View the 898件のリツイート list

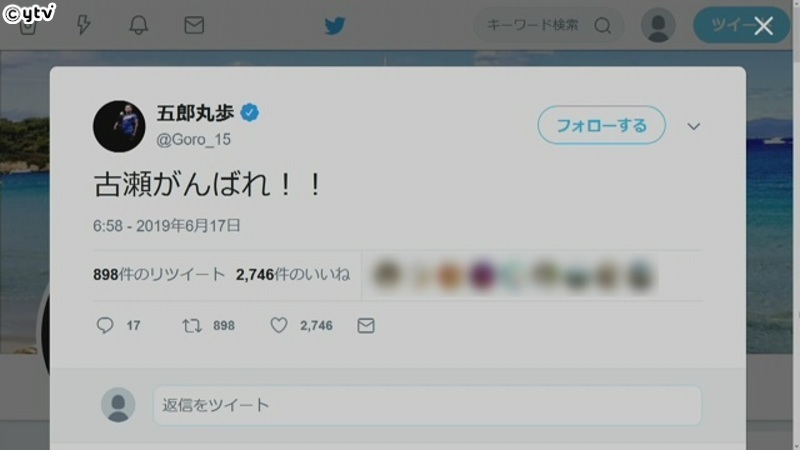click(x=159, y=274)
